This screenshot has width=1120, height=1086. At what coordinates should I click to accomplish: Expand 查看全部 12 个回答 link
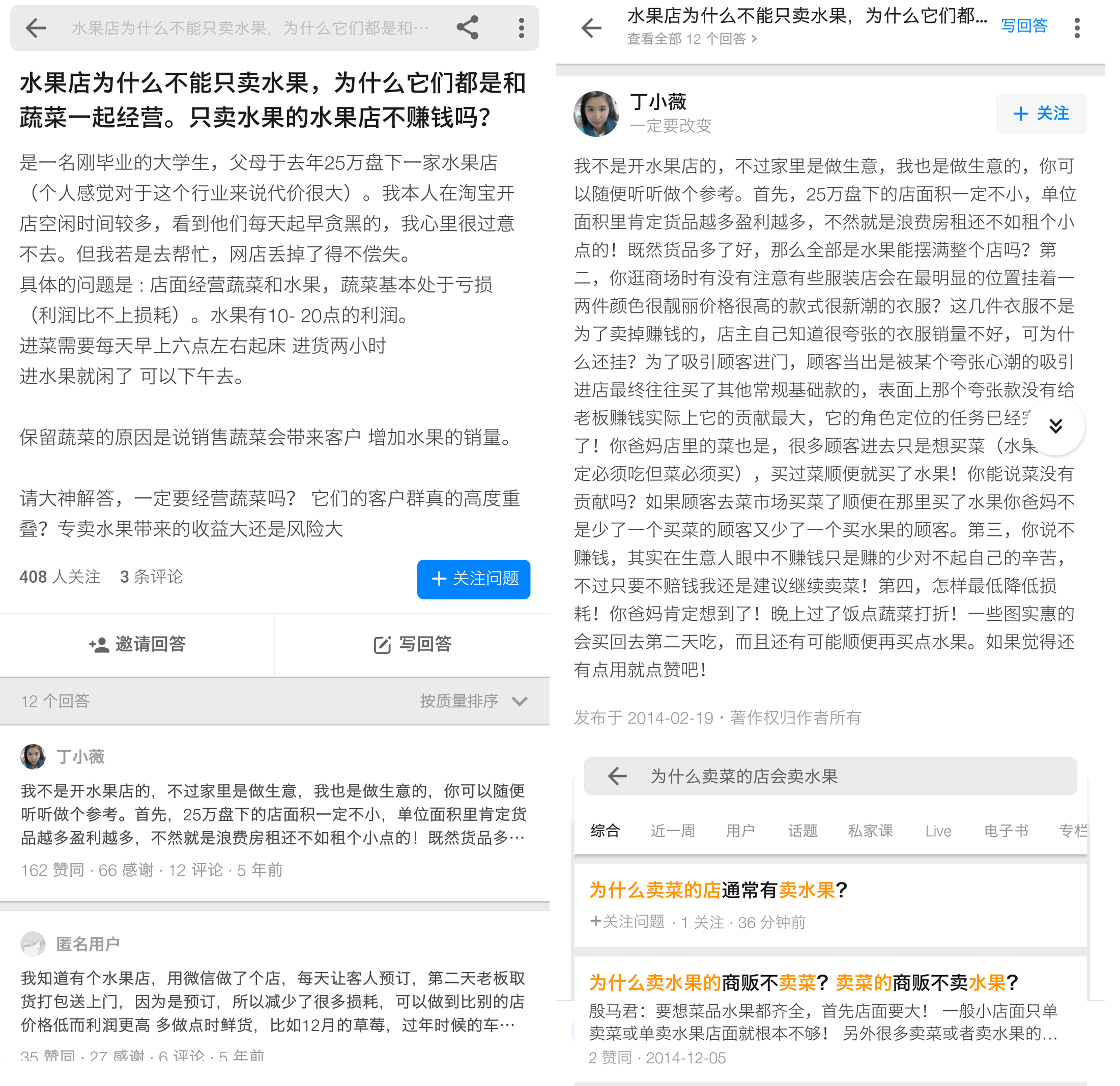point(692,39)
